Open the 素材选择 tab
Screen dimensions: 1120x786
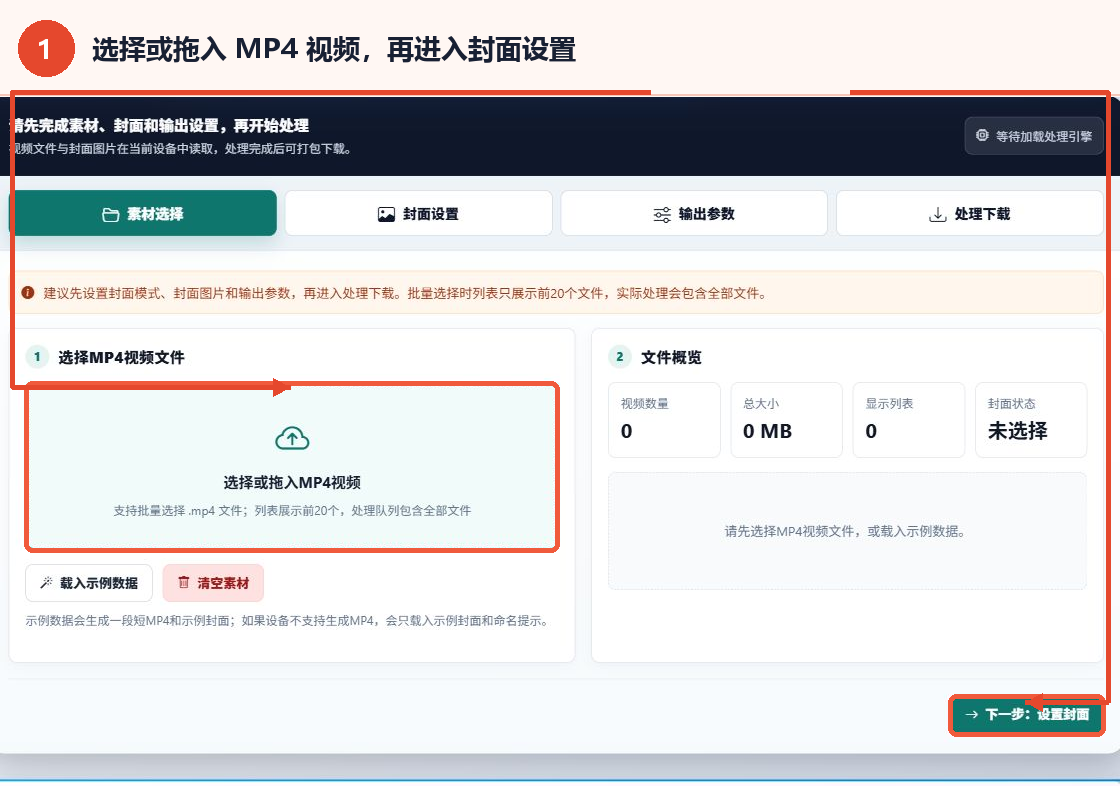pyautogui.click(x=143, y=213)
